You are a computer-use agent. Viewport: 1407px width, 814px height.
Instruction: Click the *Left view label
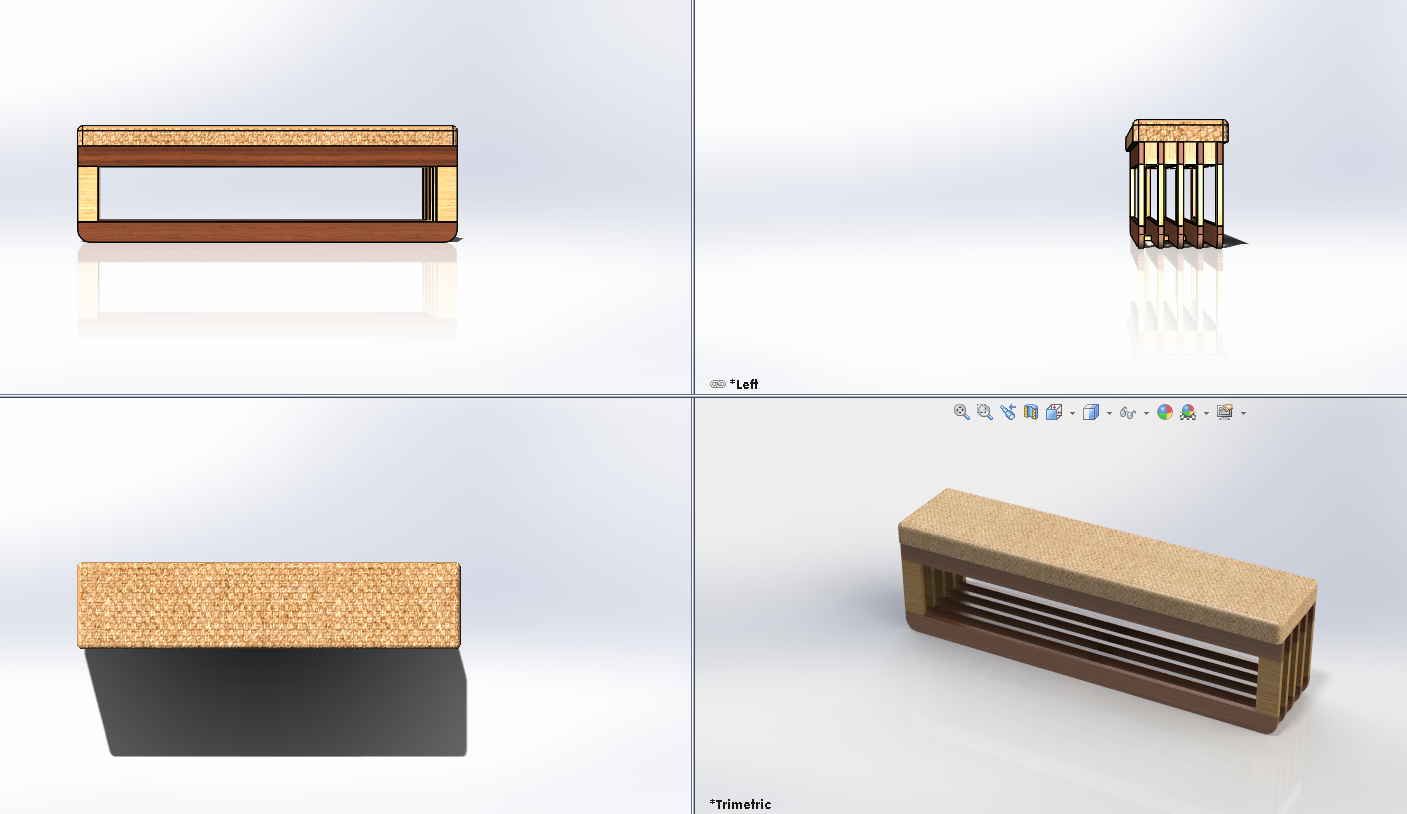(744, 384)
